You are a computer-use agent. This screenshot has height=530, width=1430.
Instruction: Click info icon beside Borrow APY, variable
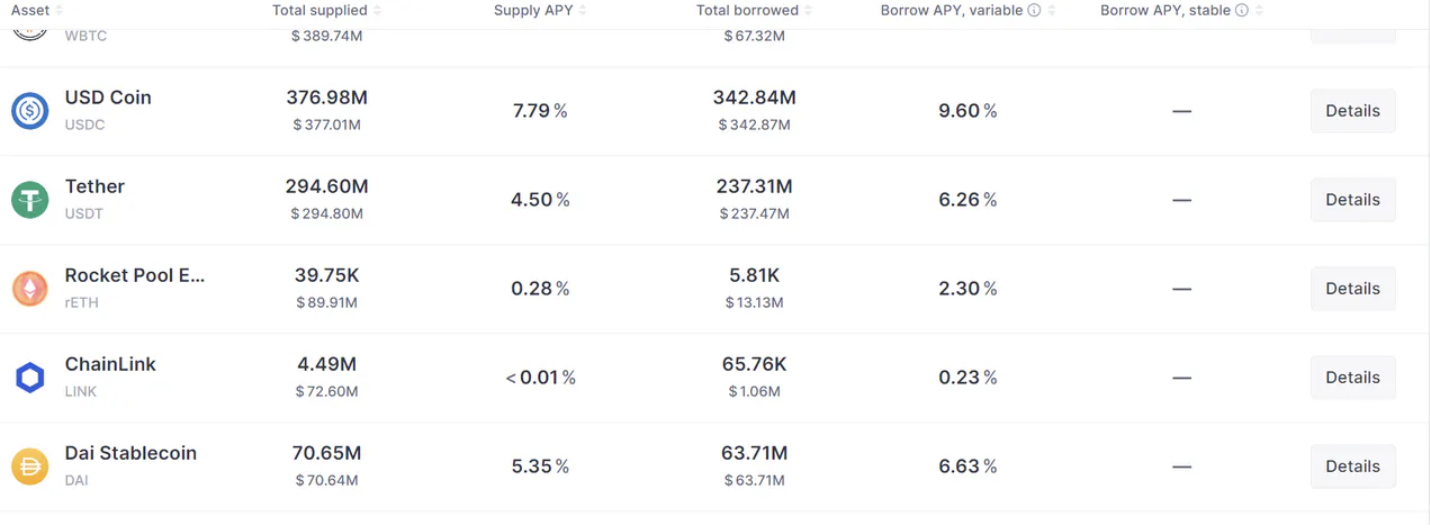(1034, 10)
